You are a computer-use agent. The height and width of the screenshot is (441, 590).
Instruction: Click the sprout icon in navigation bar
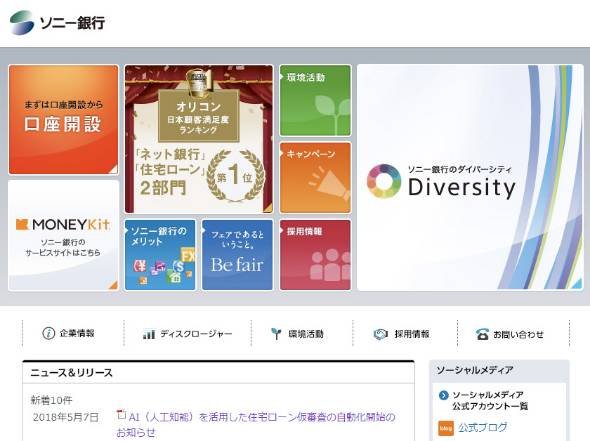pyautogui.click(x=276, y=334)
